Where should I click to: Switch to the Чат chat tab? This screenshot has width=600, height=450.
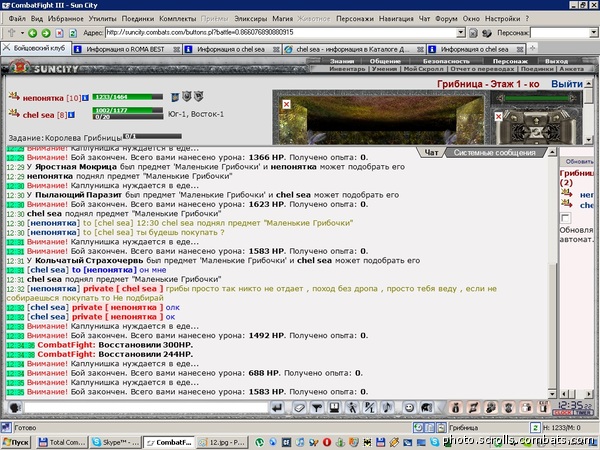(431, 153)
